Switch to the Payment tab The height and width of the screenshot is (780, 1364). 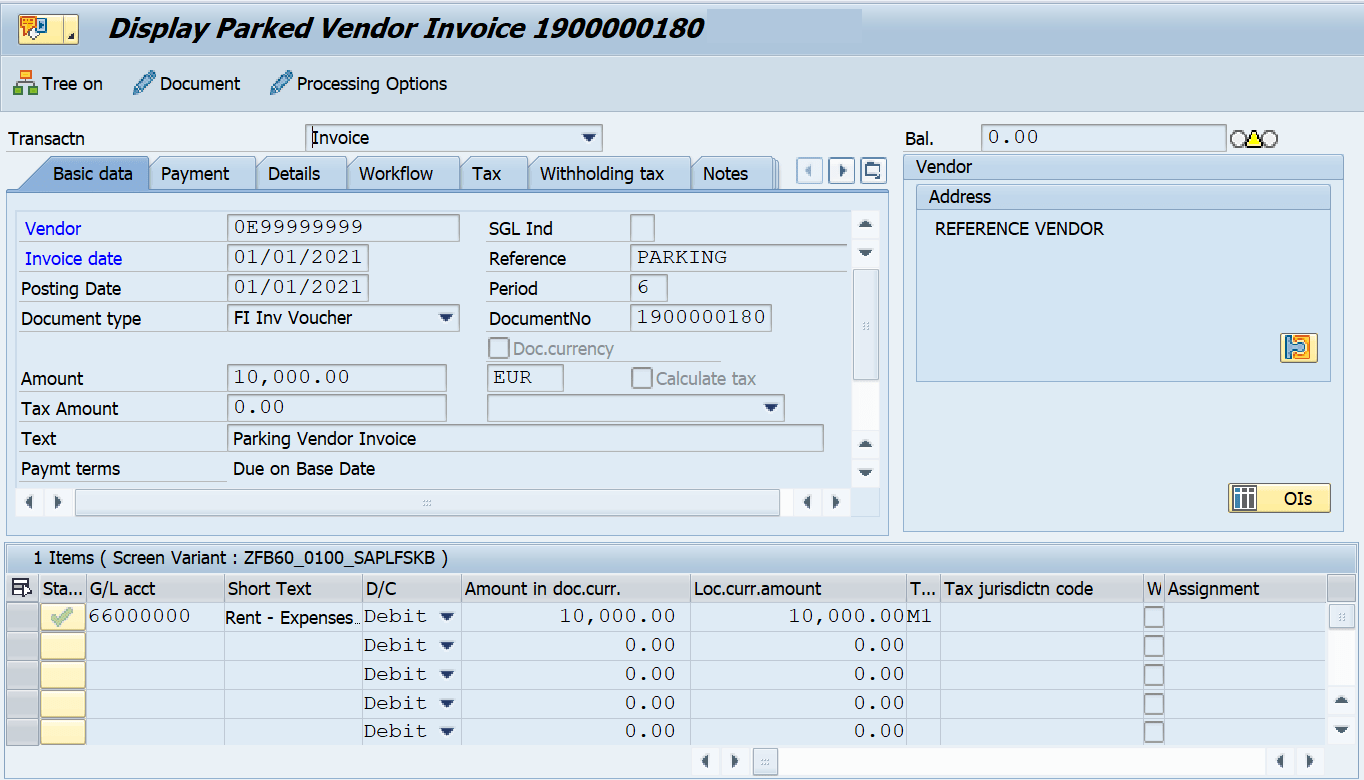[x=201, y=172]
